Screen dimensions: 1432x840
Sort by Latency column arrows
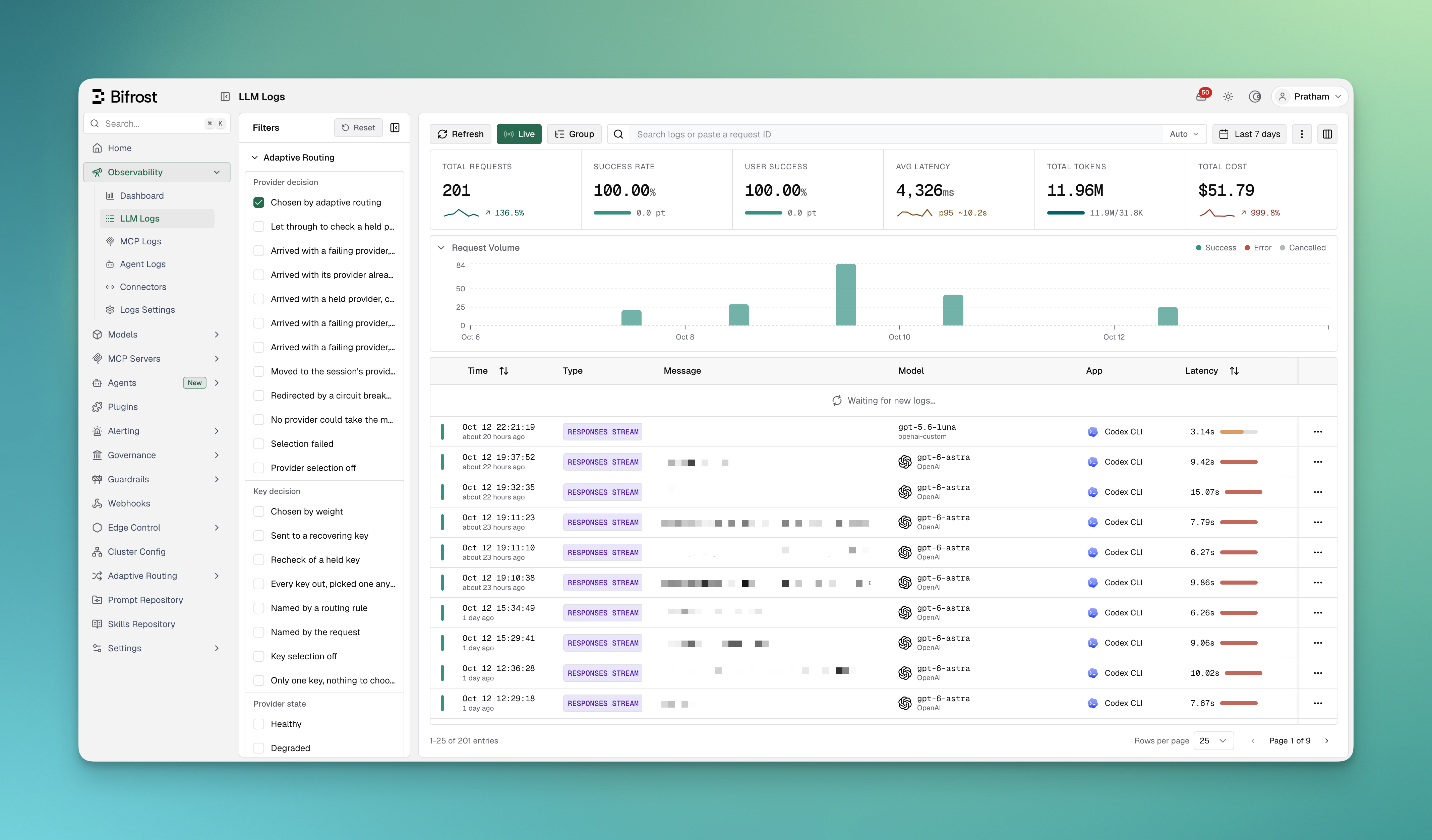(1234, 370)
